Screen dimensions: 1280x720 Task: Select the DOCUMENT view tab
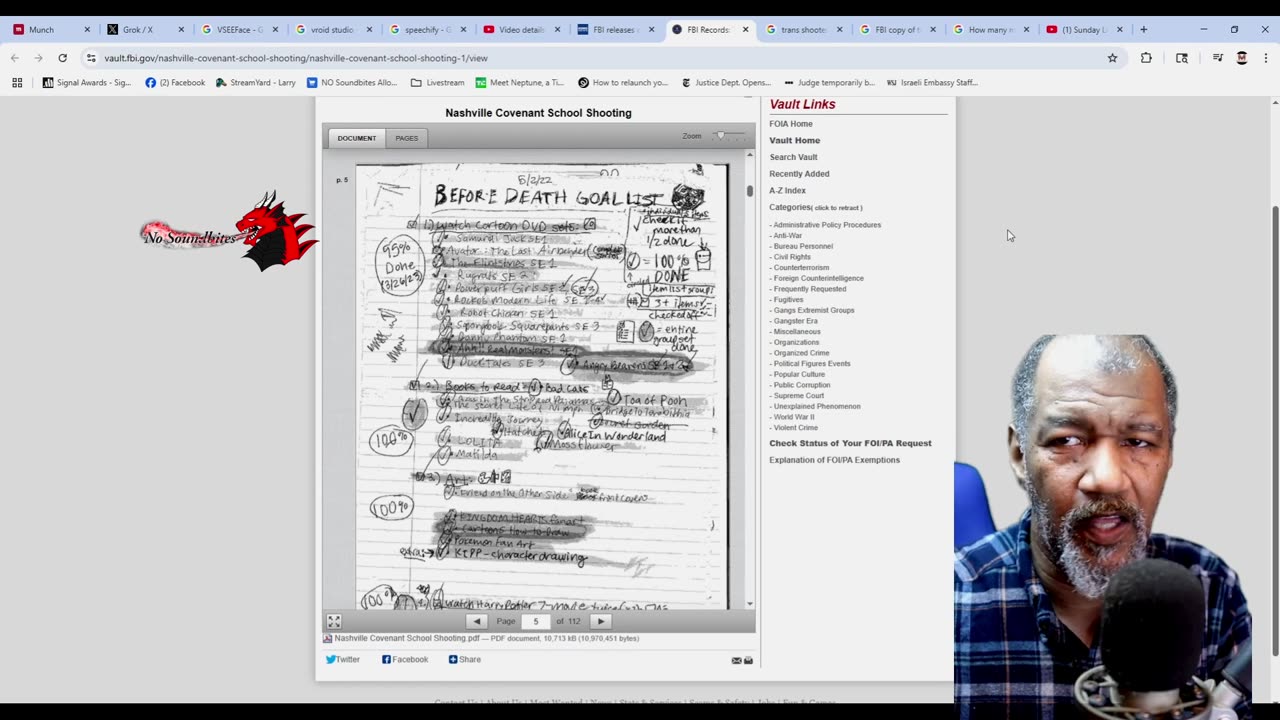click(356, 138)
